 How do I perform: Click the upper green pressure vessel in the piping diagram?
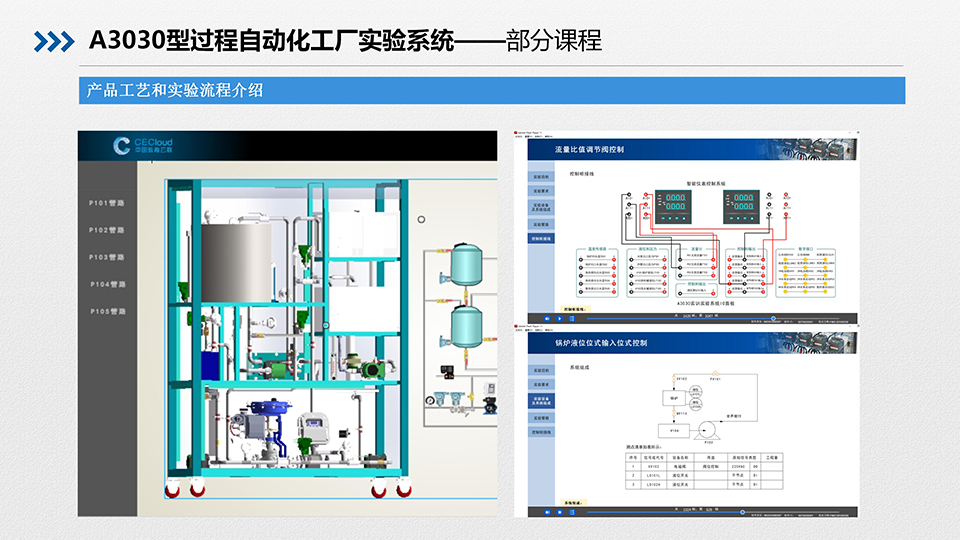(x=465, y=262)
